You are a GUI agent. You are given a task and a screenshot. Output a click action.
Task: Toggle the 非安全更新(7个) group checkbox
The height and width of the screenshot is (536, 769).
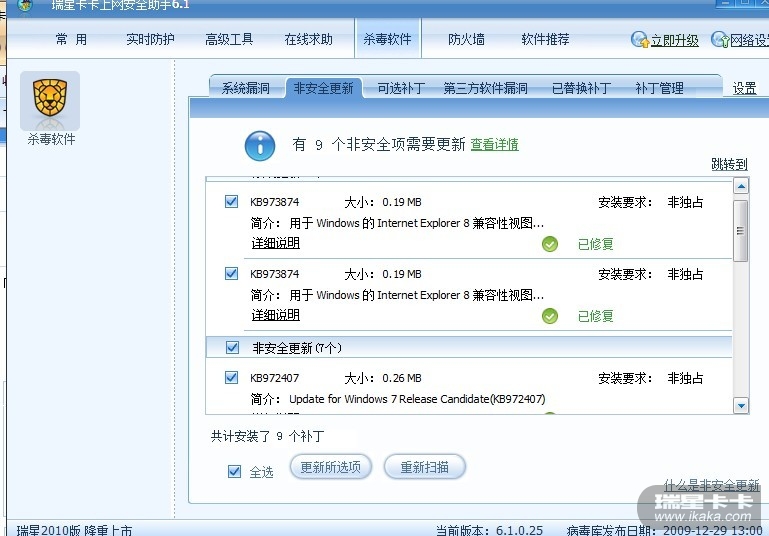(x=232, y=347)
